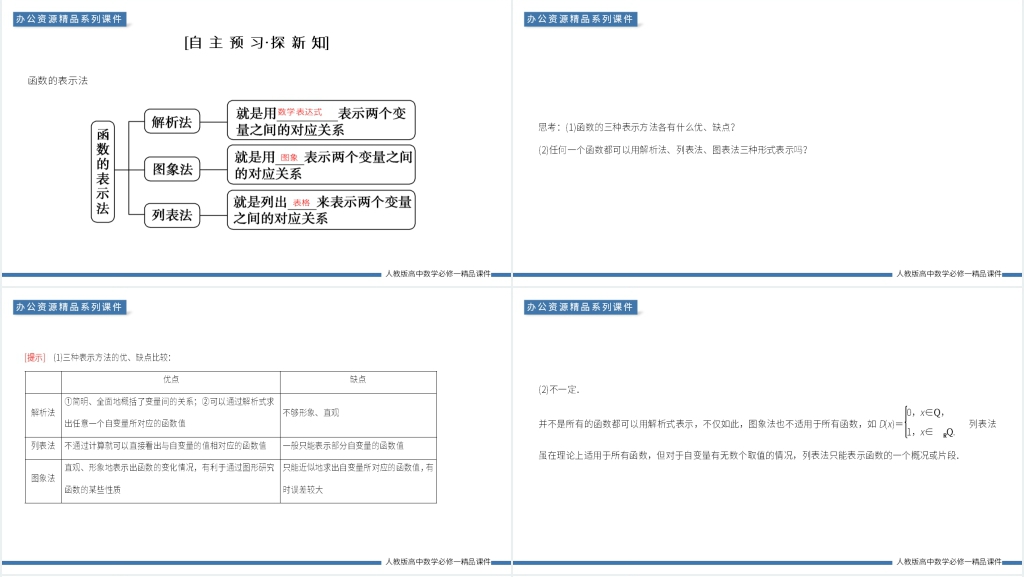
Task: Click the red answer text 图象 in the diagram
Action: click(x=289, y=157)
